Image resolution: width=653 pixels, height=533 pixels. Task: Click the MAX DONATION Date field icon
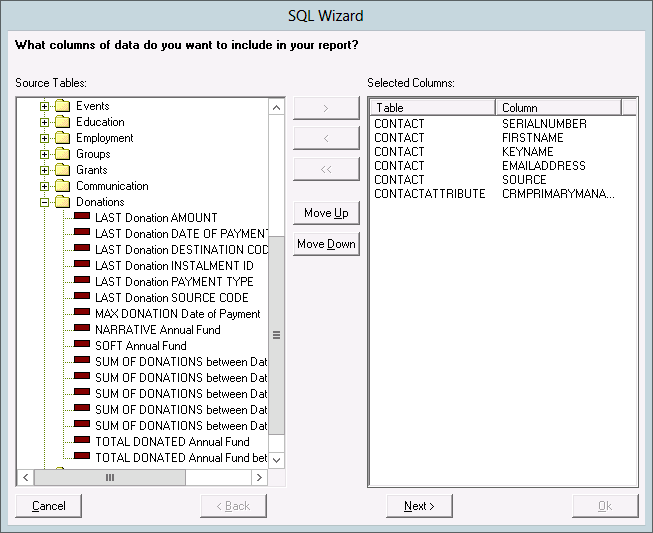coord(81,314)
